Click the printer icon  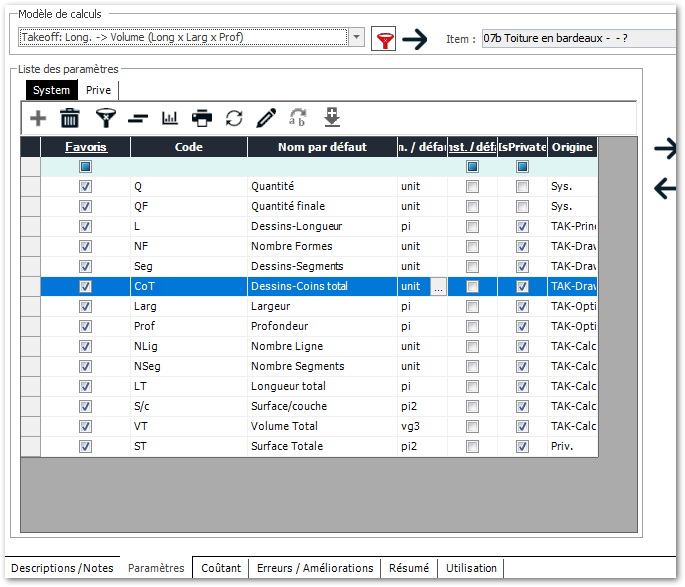[202, 118]
